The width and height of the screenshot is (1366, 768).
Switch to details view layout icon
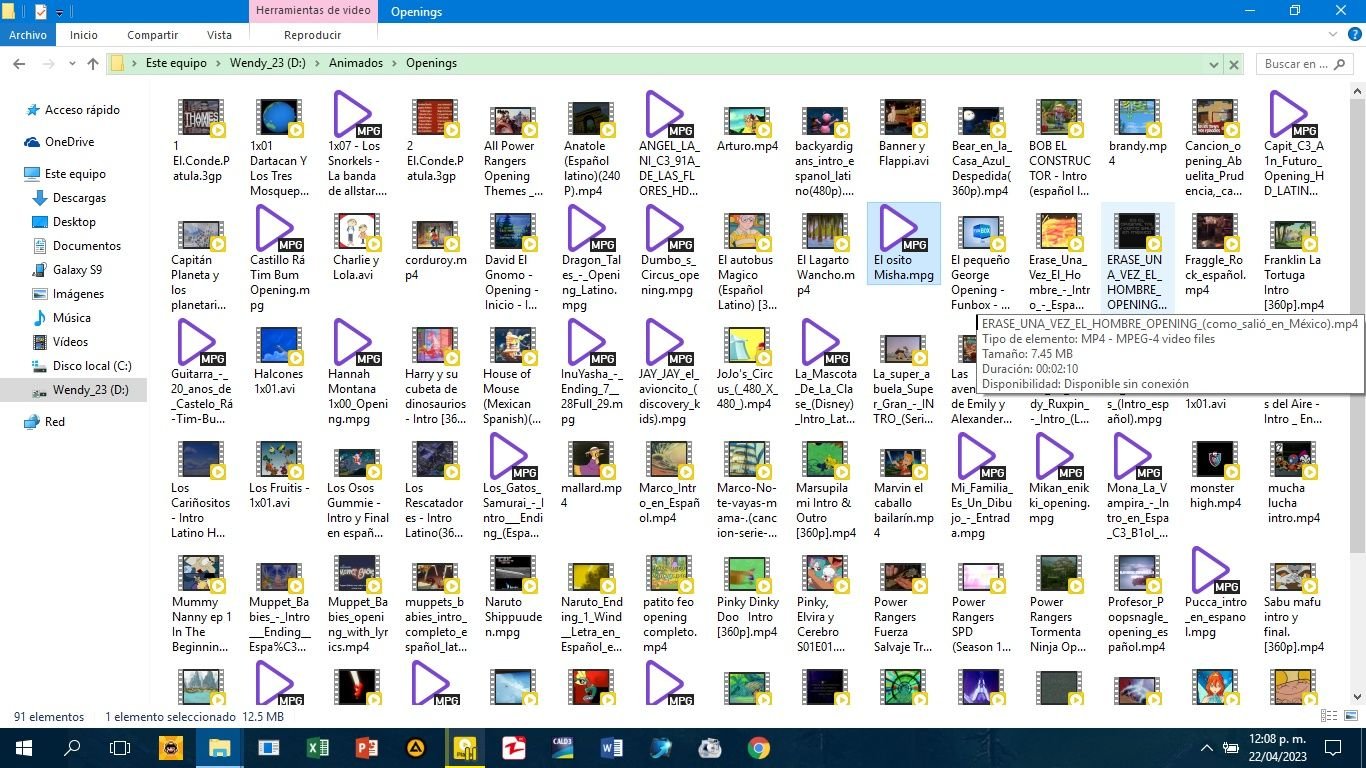(x=1328, y=716)
